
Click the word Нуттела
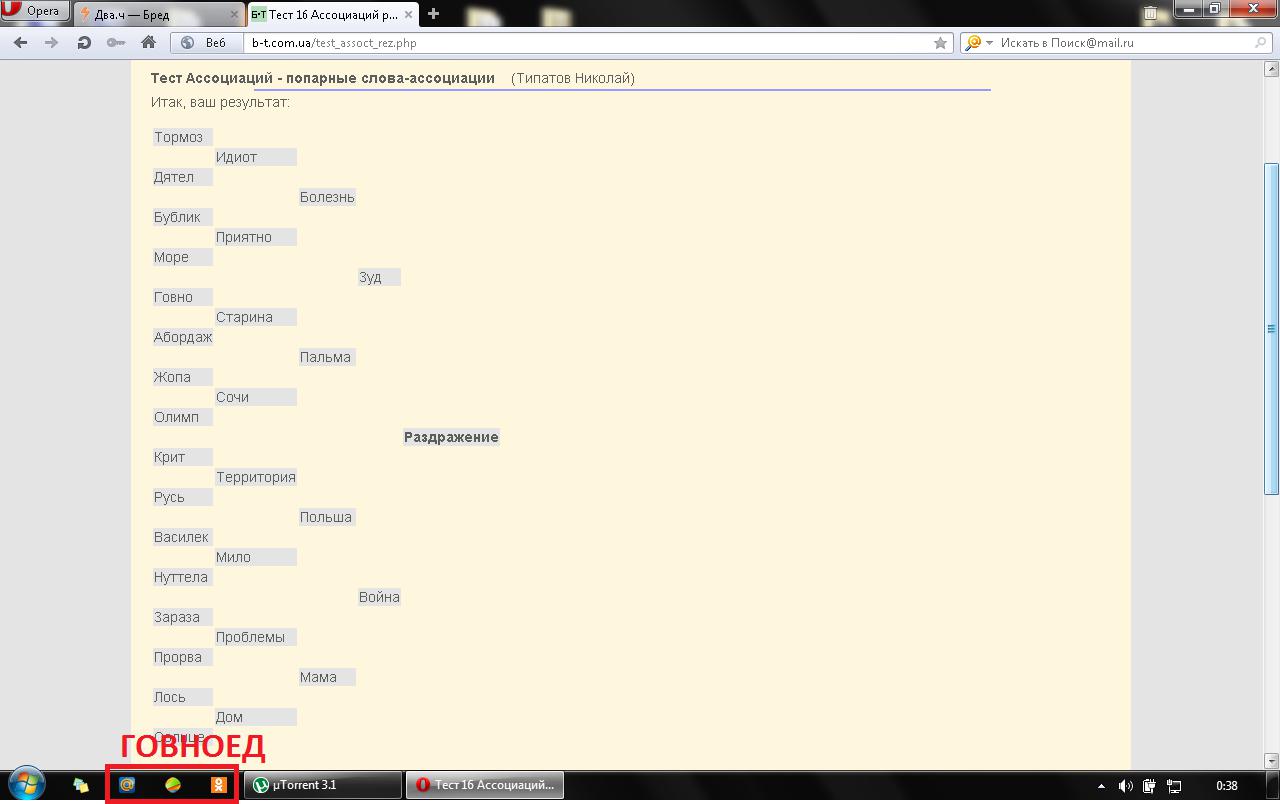point(181,577)
